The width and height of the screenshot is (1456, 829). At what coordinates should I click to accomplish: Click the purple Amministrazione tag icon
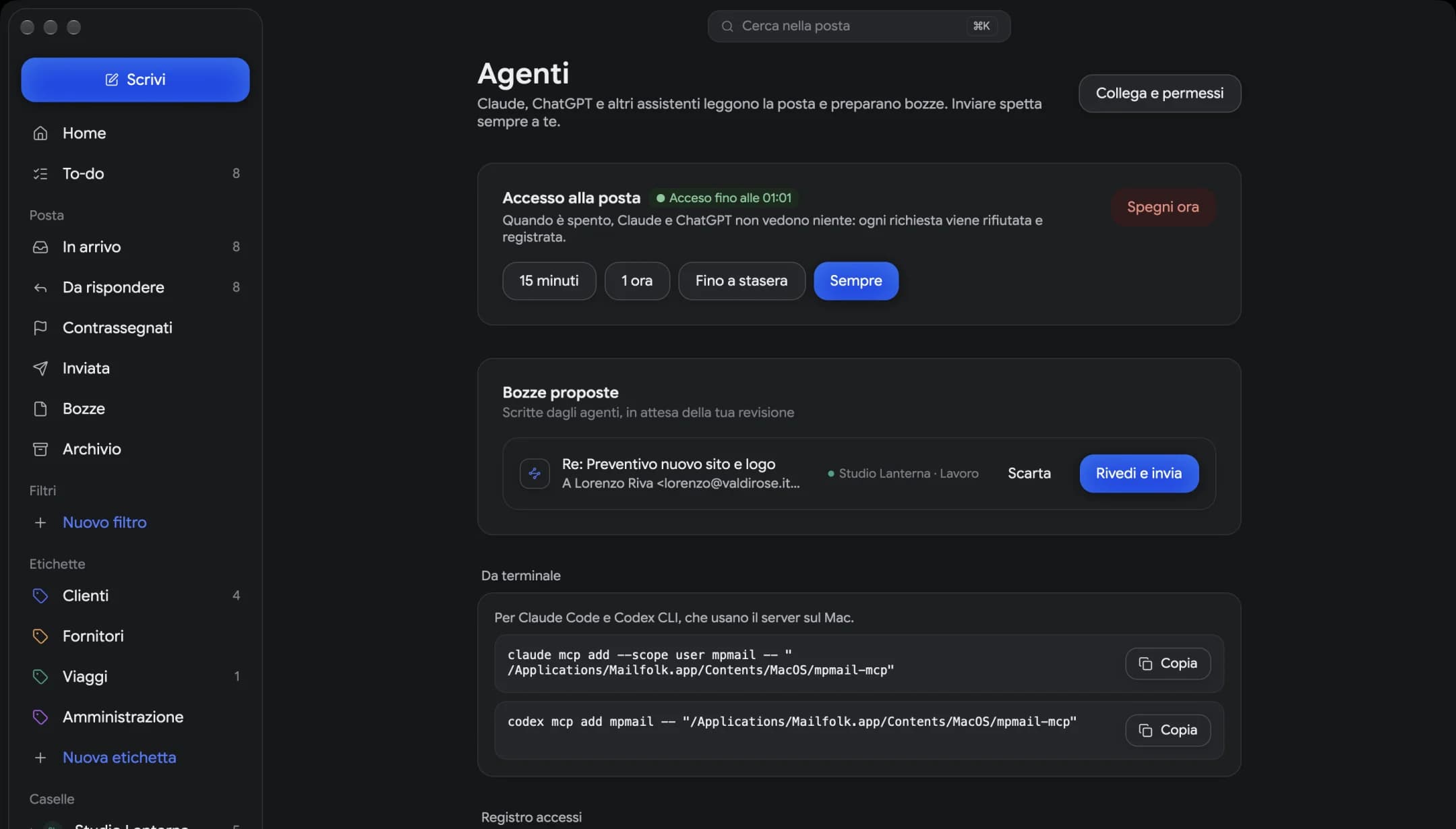(40, 717)
